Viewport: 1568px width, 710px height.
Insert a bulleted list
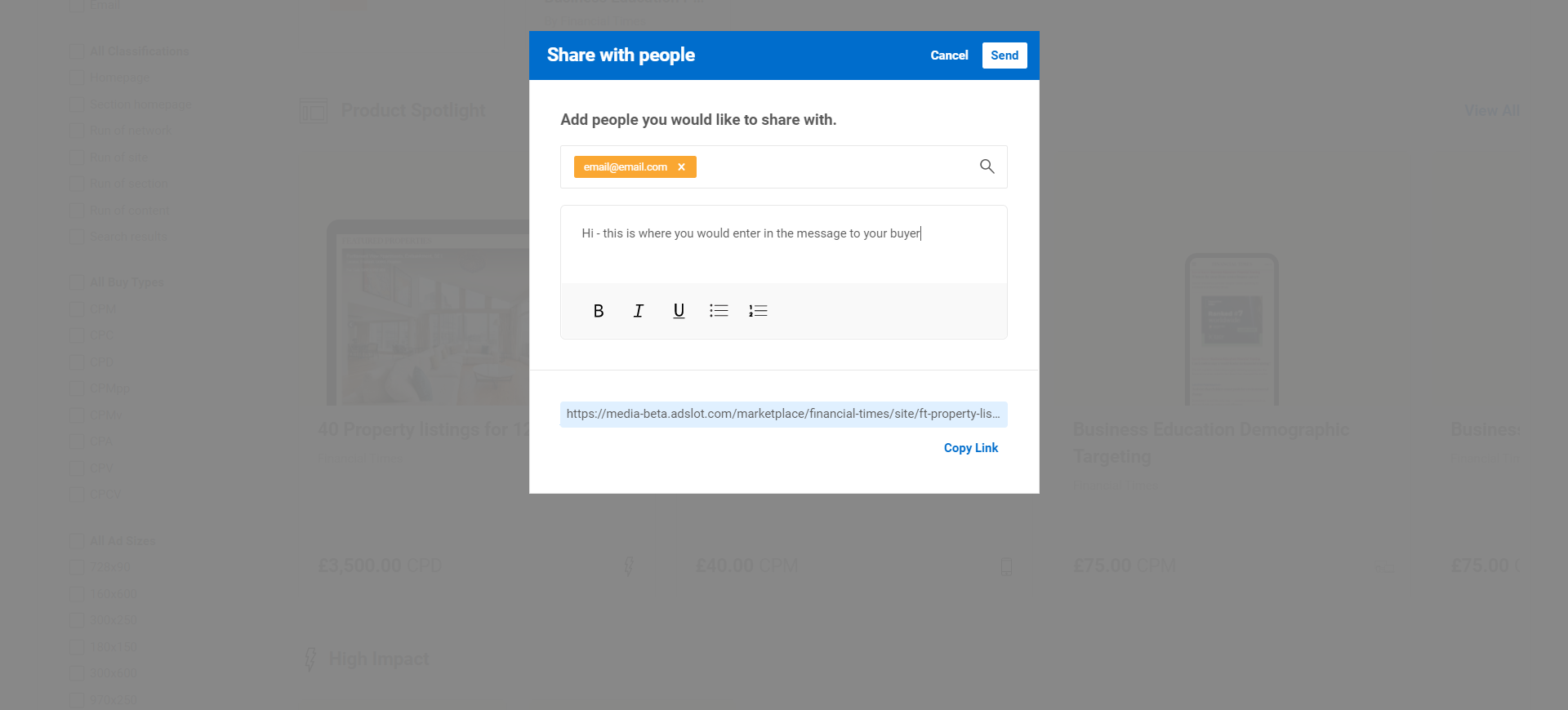[x=719, y=311]
